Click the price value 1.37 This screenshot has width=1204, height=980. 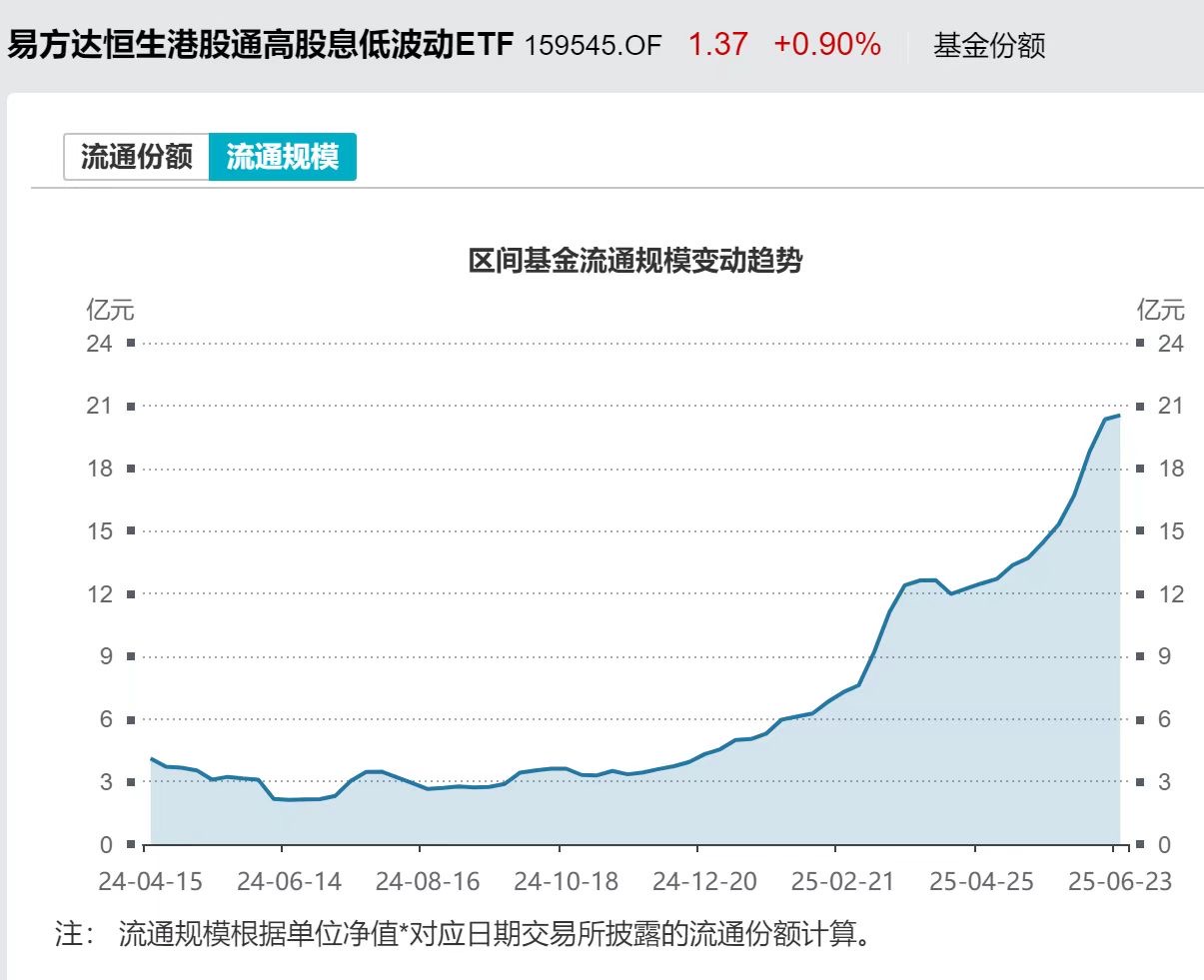(717, 45)
